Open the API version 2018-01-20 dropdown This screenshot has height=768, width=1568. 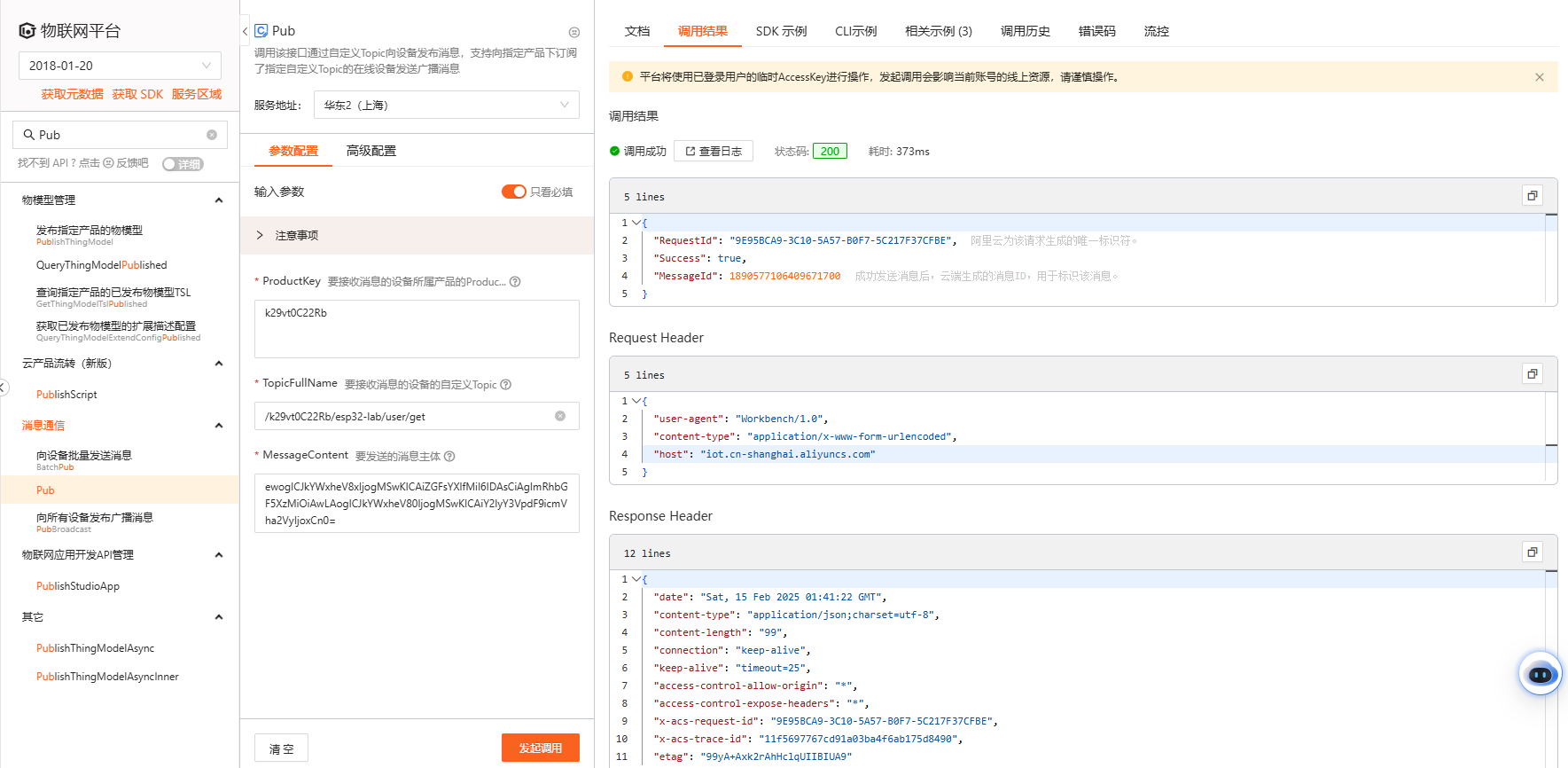tap(120, 66)
